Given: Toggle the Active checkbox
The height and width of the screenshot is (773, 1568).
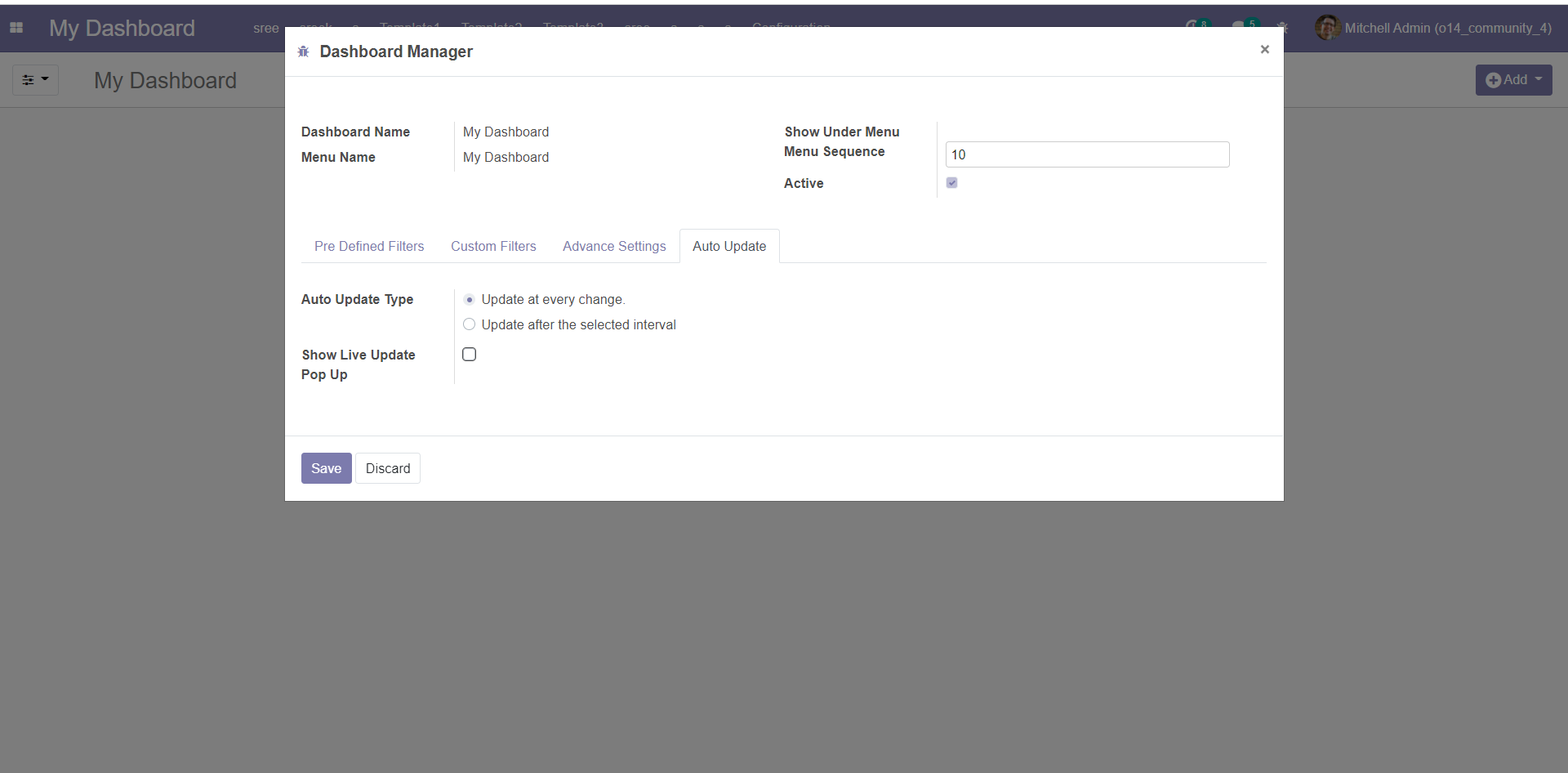Looking at the screenshot, I should pos(951,183).
